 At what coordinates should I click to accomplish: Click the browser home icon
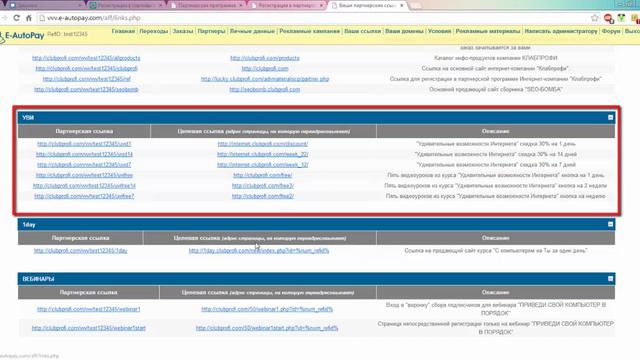click(29, 18)
